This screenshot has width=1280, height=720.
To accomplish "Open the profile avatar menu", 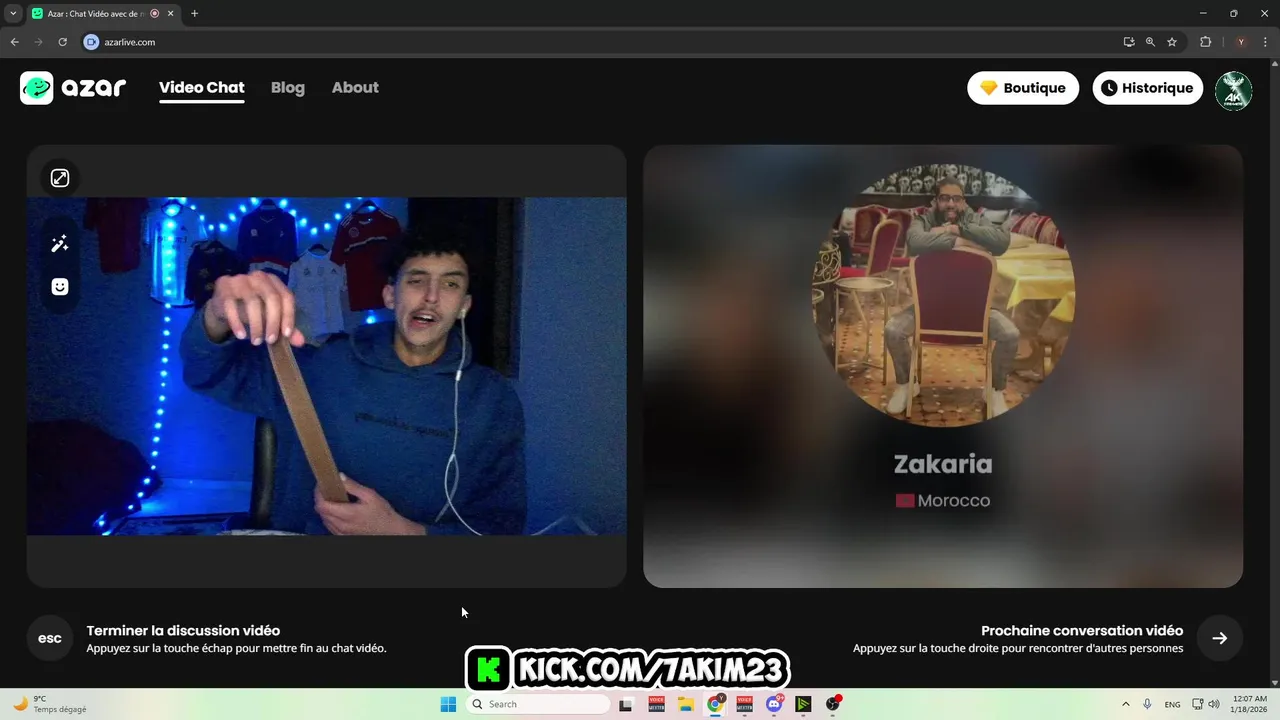I will [x=1233, y=91].
